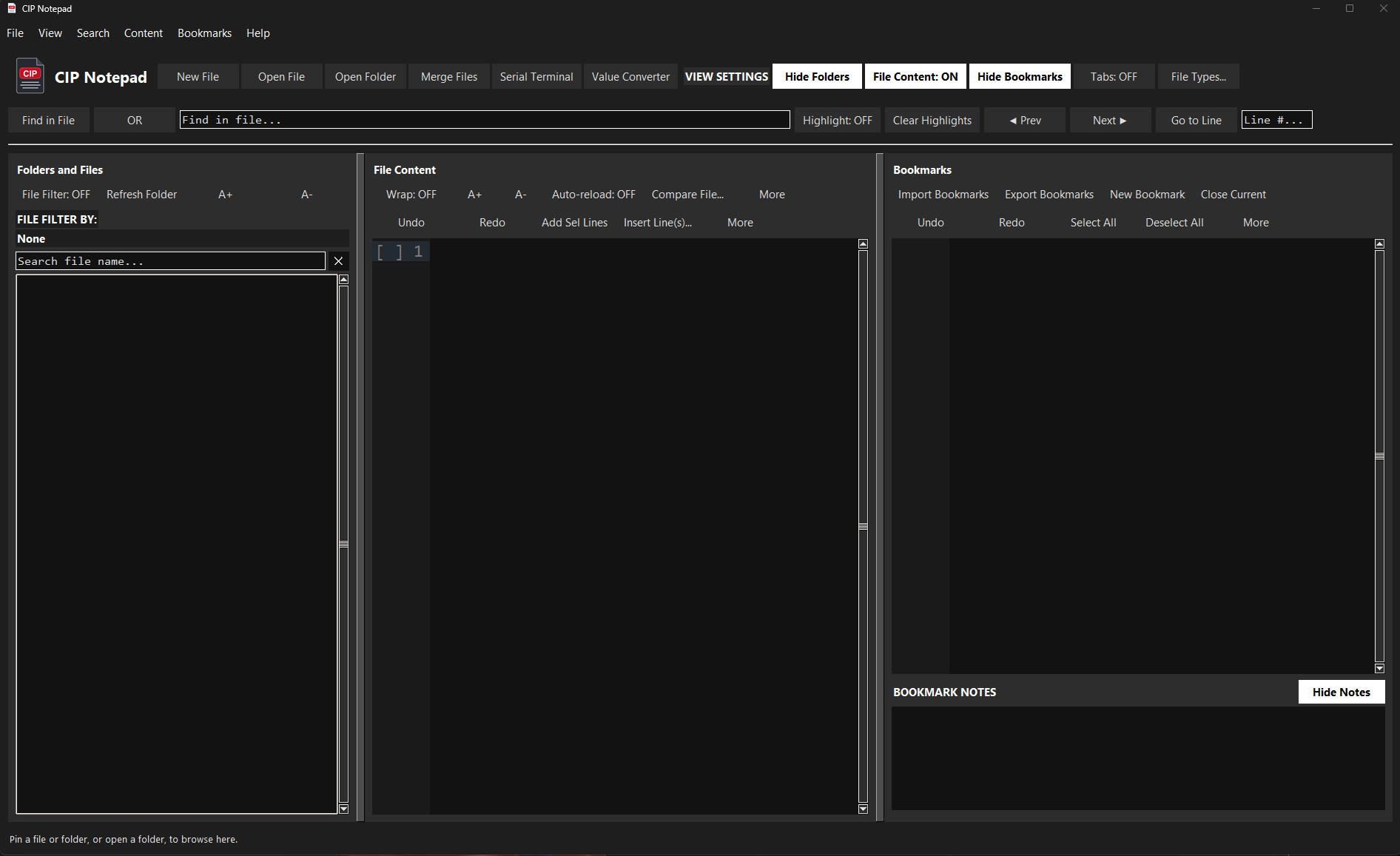Open Compare File... dialog
This screenshot has height=856, width=1400.
pyautogui.click(x=688, y=195)
